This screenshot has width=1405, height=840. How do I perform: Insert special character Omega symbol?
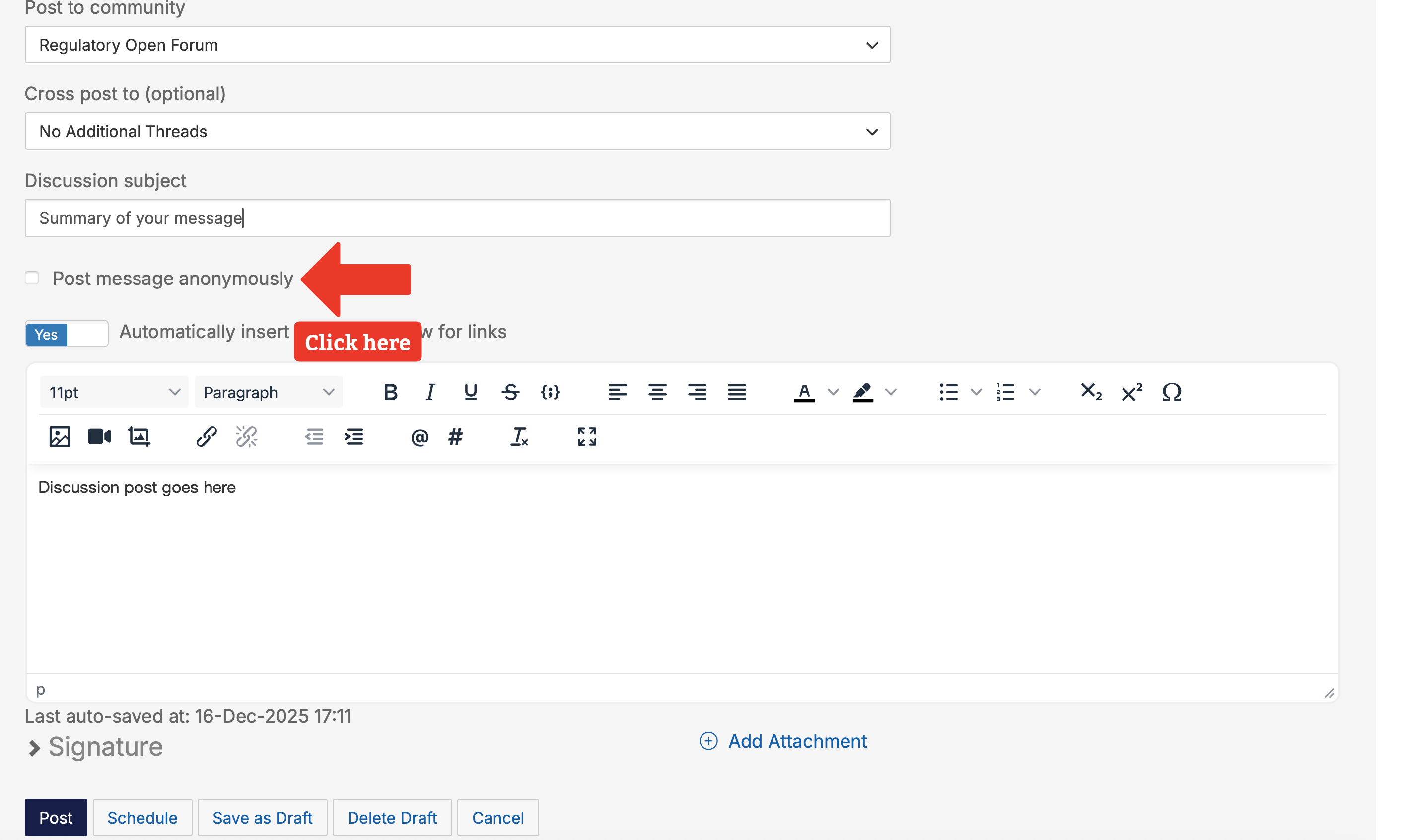pos(1171,392)
